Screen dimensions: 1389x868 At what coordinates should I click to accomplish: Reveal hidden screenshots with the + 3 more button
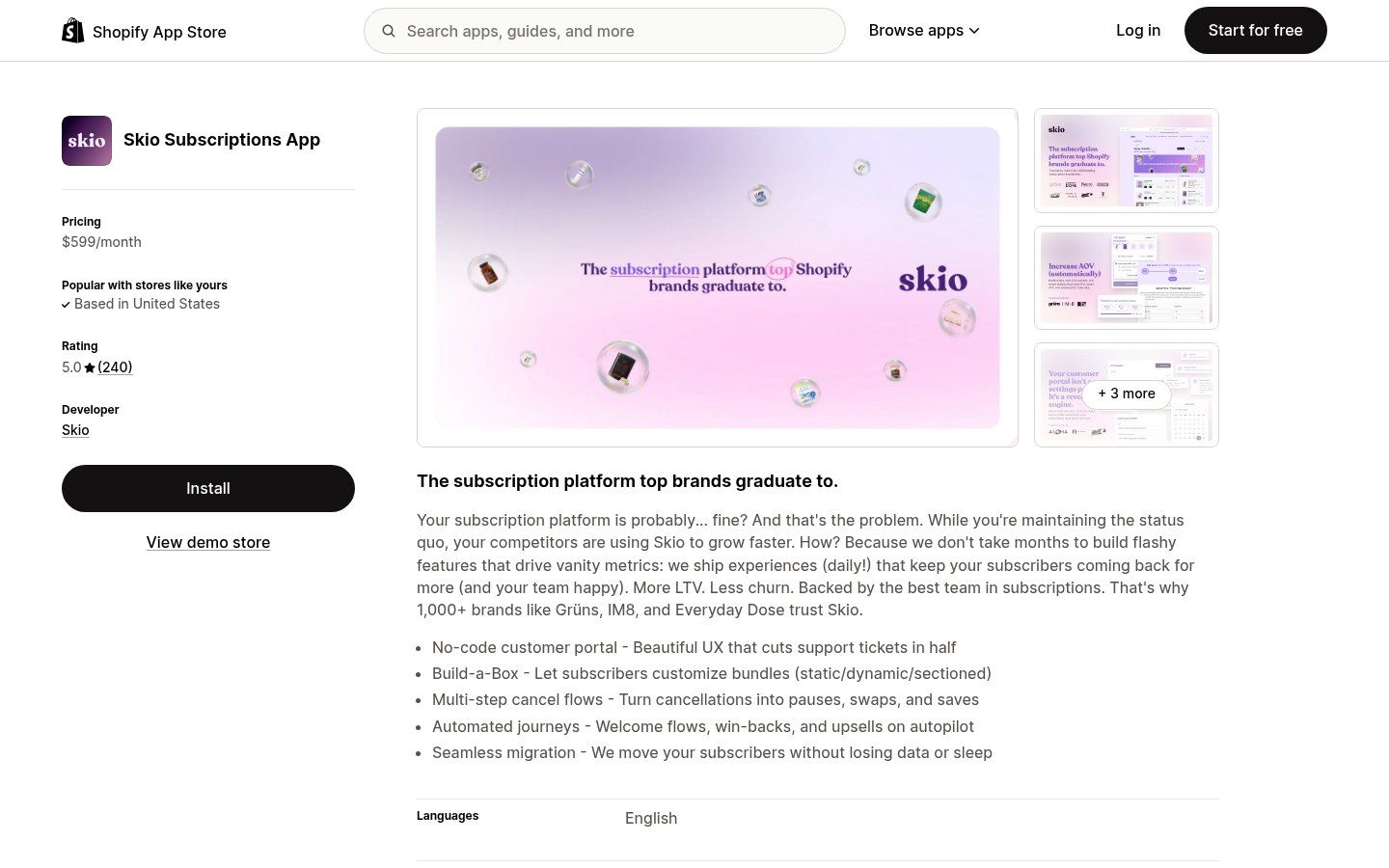(1126, 393)
